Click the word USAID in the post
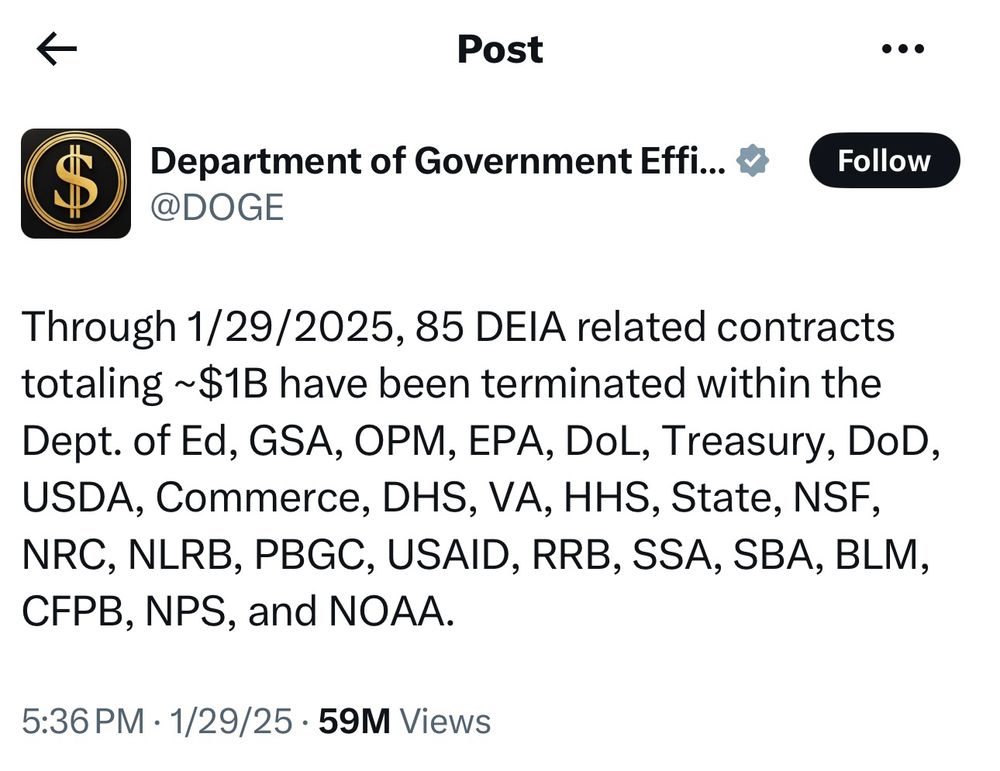 tap(448, 555)
